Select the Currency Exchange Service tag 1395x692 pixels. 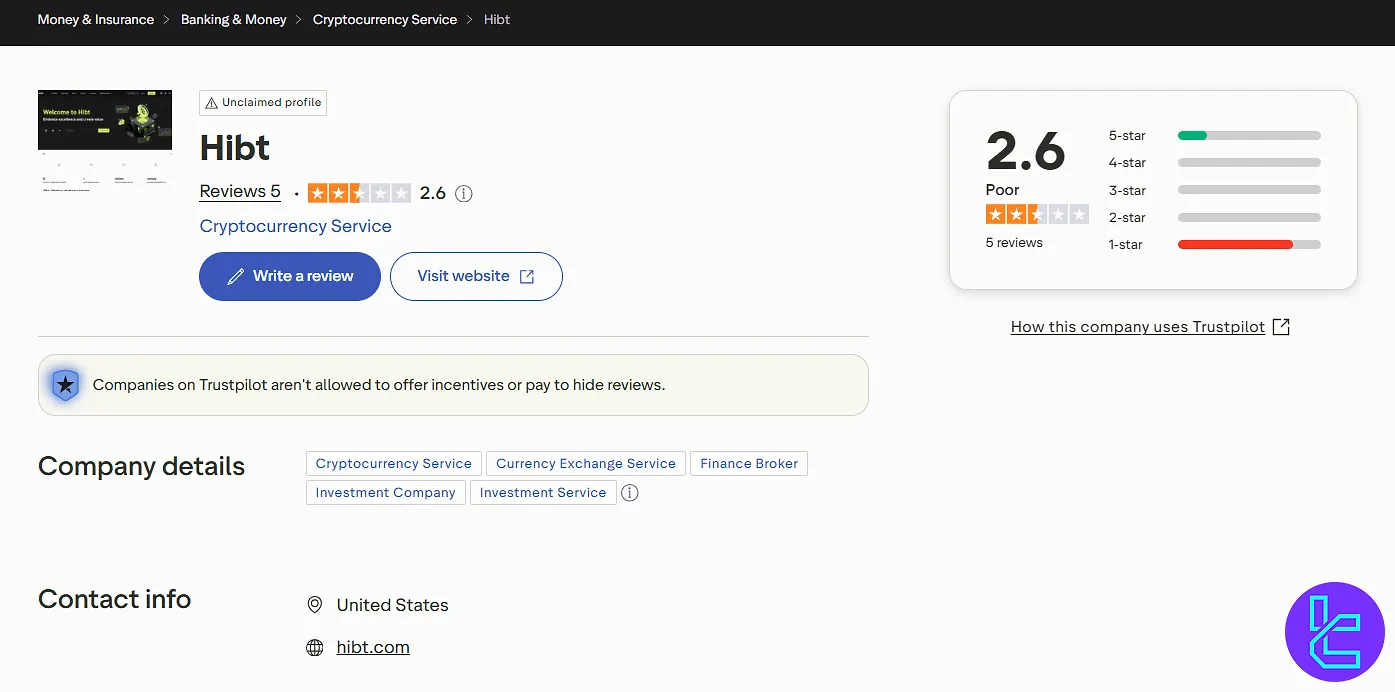[x=586, y=464]
